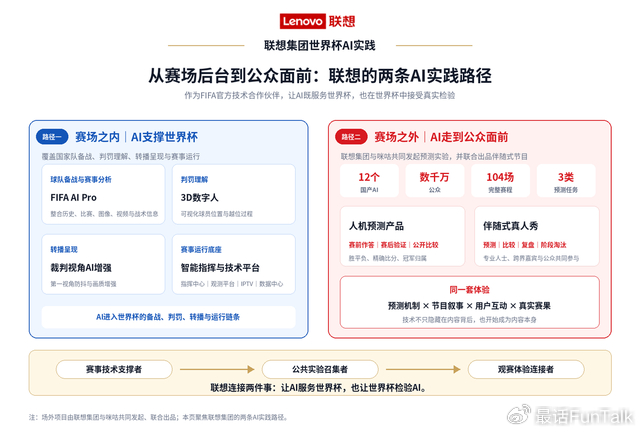Image resolution: width=640 pixels, height=432 pixels.
Task: Click the heading 赛场之外｜AI走到公众面前
Action: point(441,137)
